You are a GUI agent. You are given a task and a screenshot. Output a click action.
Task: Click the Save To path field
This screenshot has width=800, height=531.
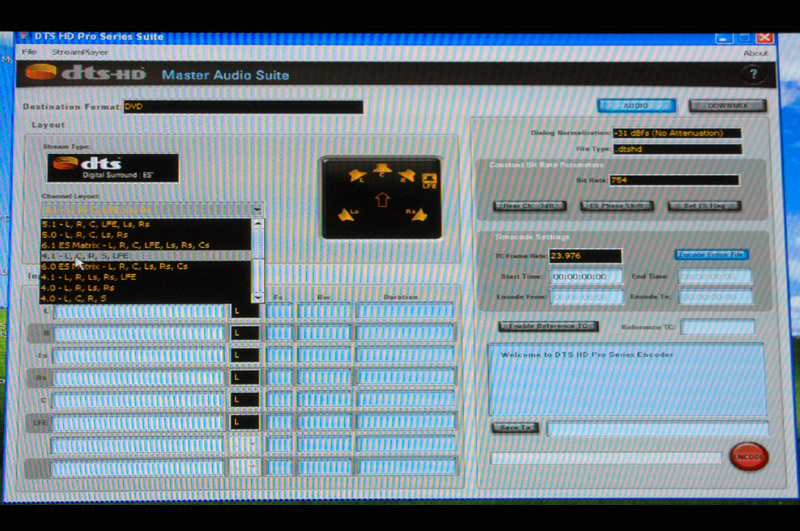pyautogui.click(x=657, y=428)
